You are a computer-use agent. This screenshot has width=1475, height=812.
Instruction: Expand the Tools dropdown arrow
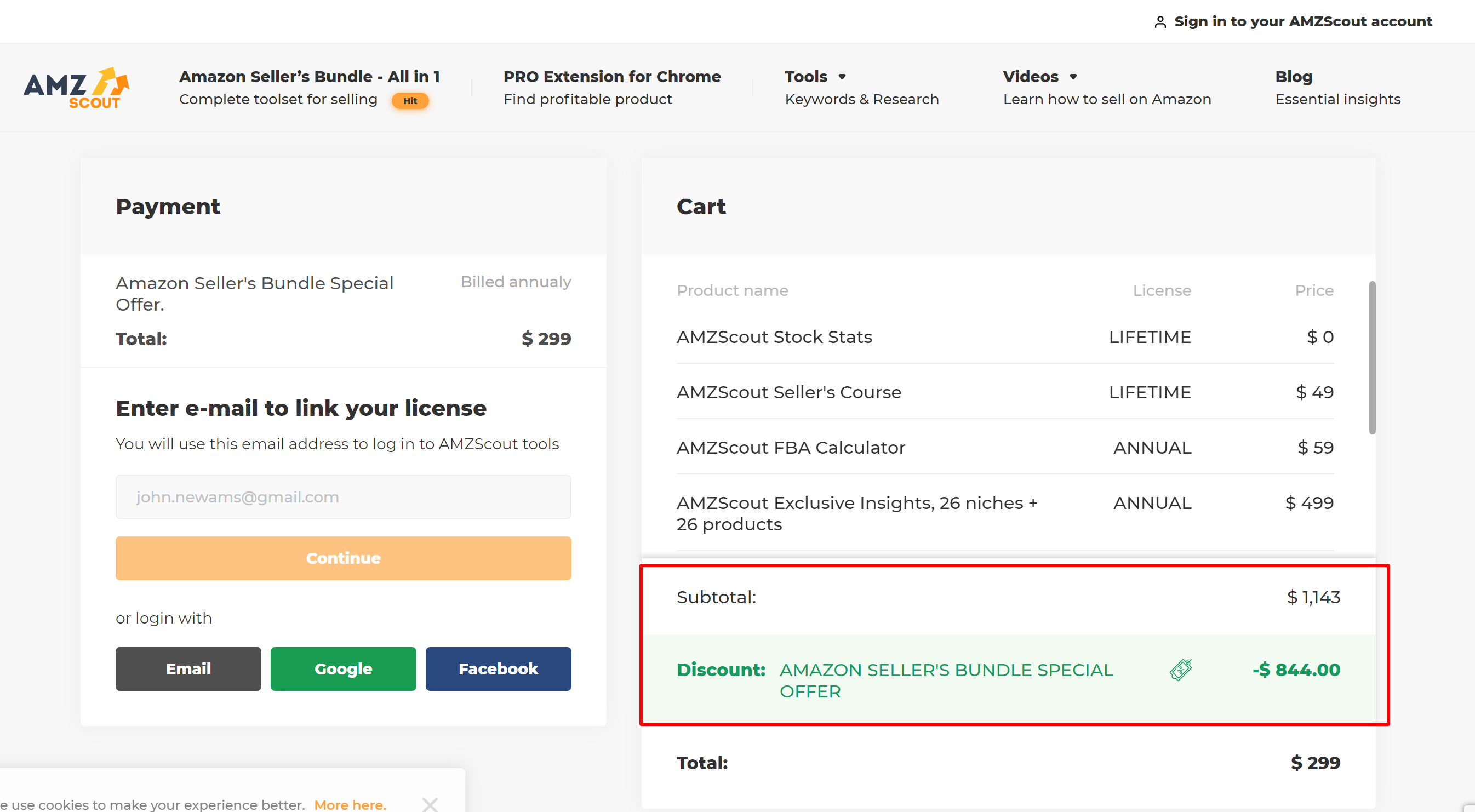(842, 77)
